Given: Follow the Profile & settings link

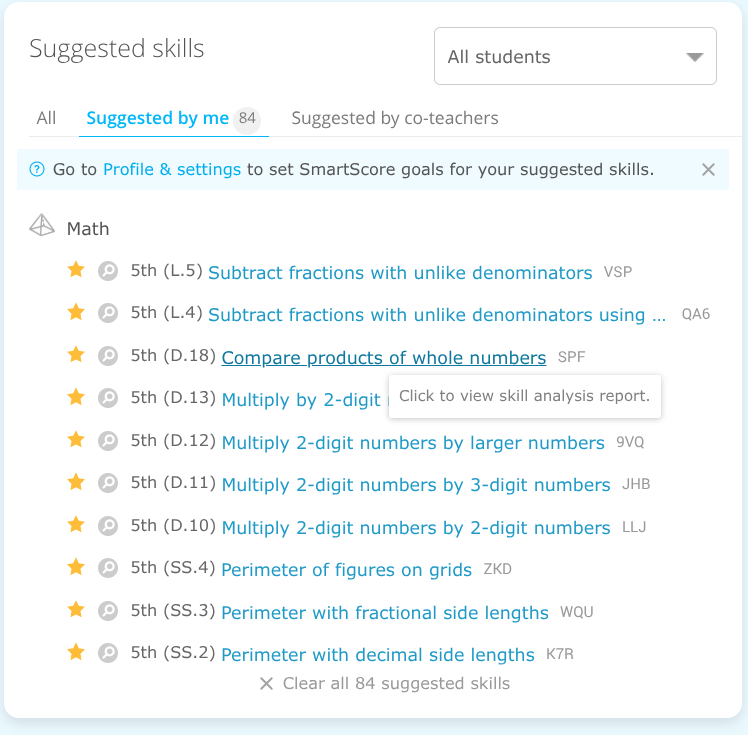Looking at the screenshot, I should [x=172, y=169].
